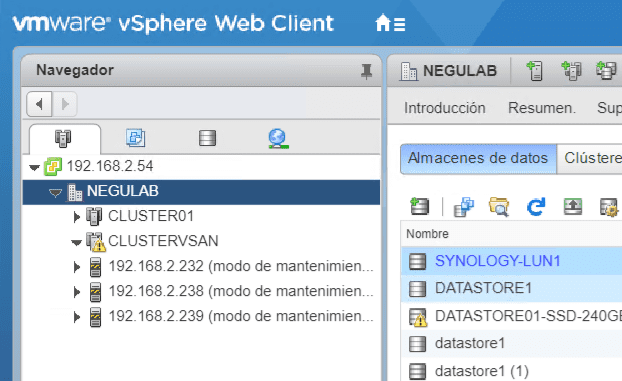The image size is (622, 381).
Task: Expand host 192.168.2.238
Action: pos(77,292)
